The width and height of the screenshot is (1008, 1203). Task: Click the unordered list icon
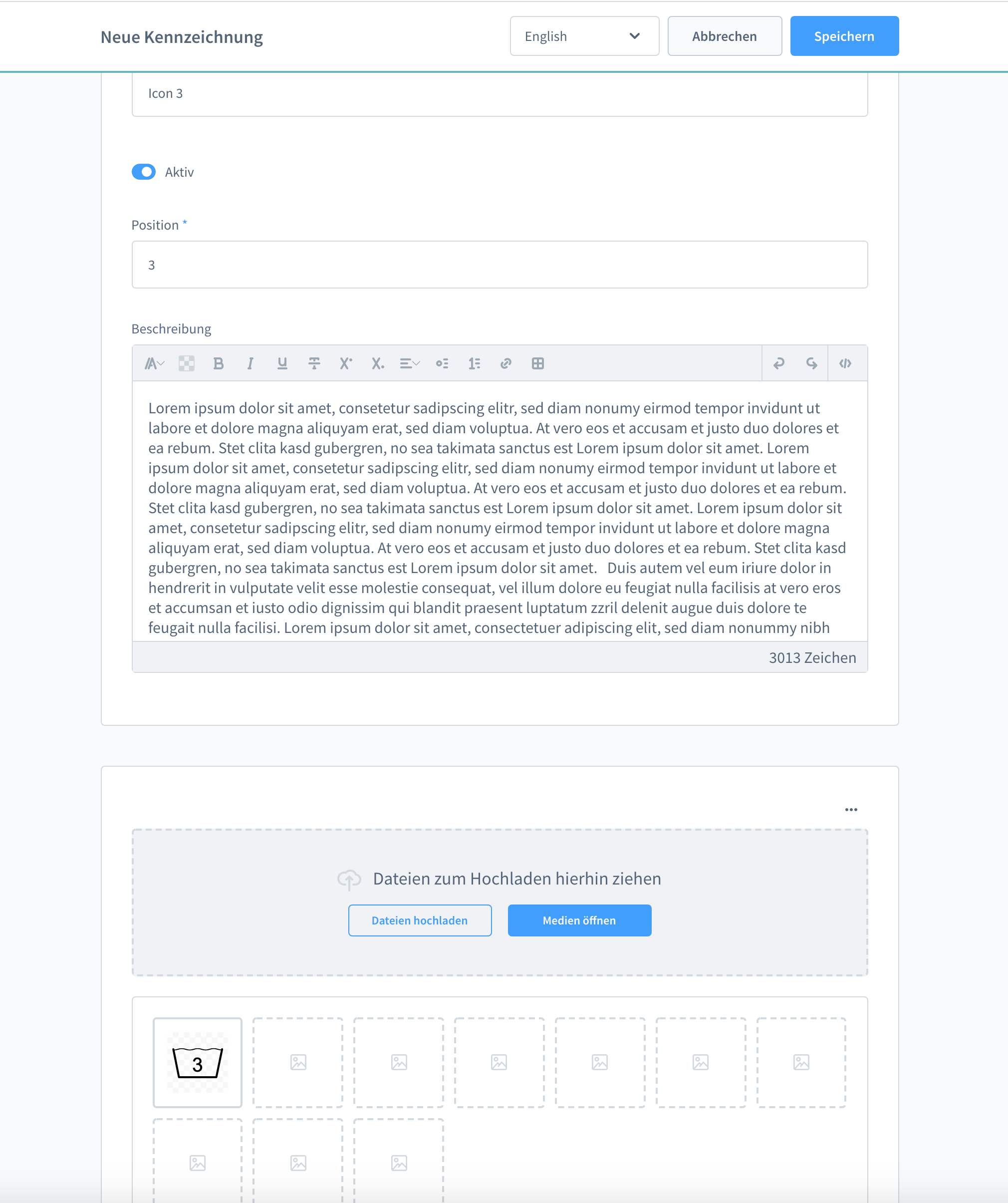coord(442,363)
